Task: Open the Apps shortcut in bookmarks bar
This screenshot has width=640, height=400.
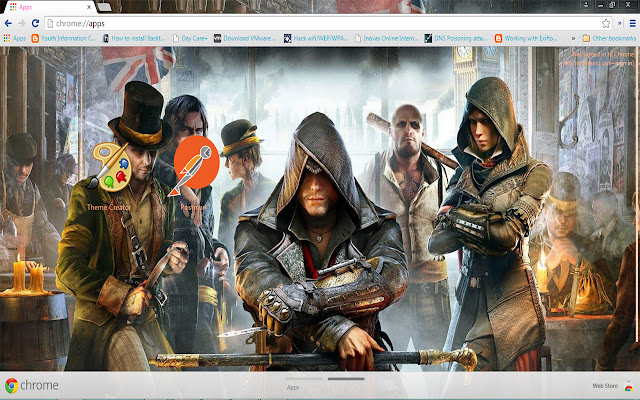Action: [x=15, y=38]
